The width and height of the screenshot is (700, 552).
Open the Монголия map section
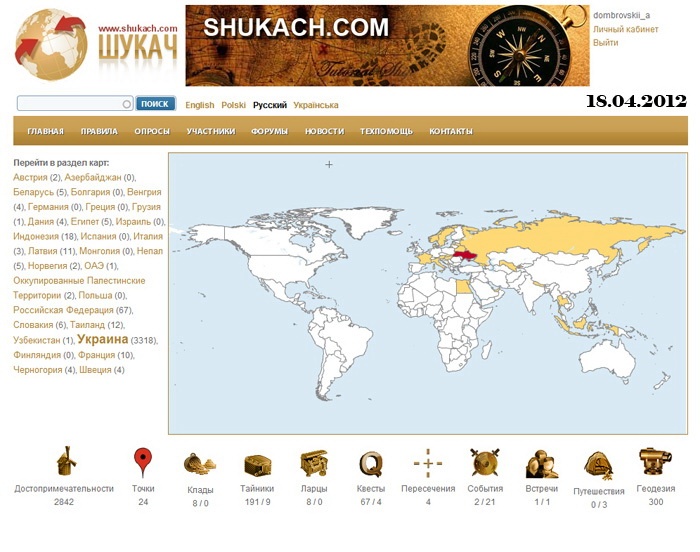(100, 251)
